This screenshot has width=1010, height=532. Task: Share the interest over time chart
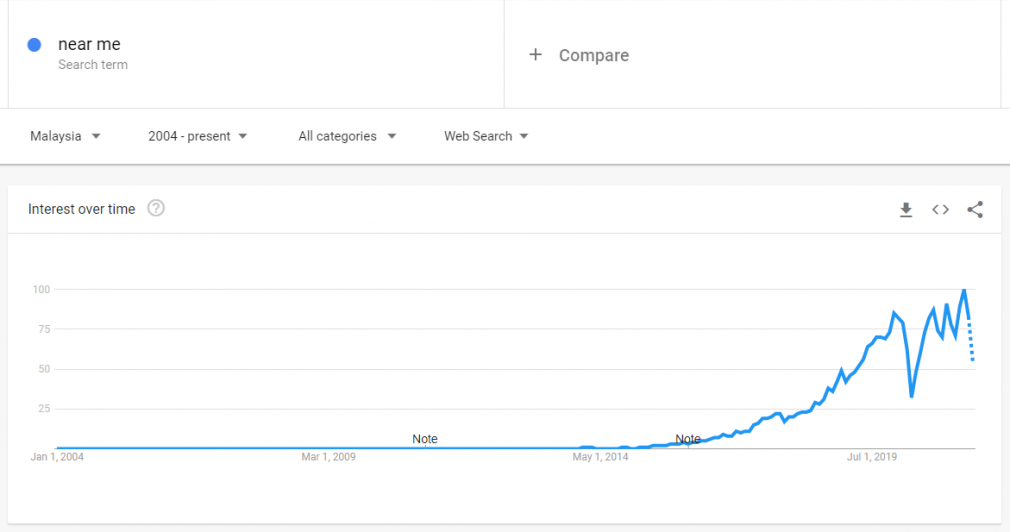point(975,209)
